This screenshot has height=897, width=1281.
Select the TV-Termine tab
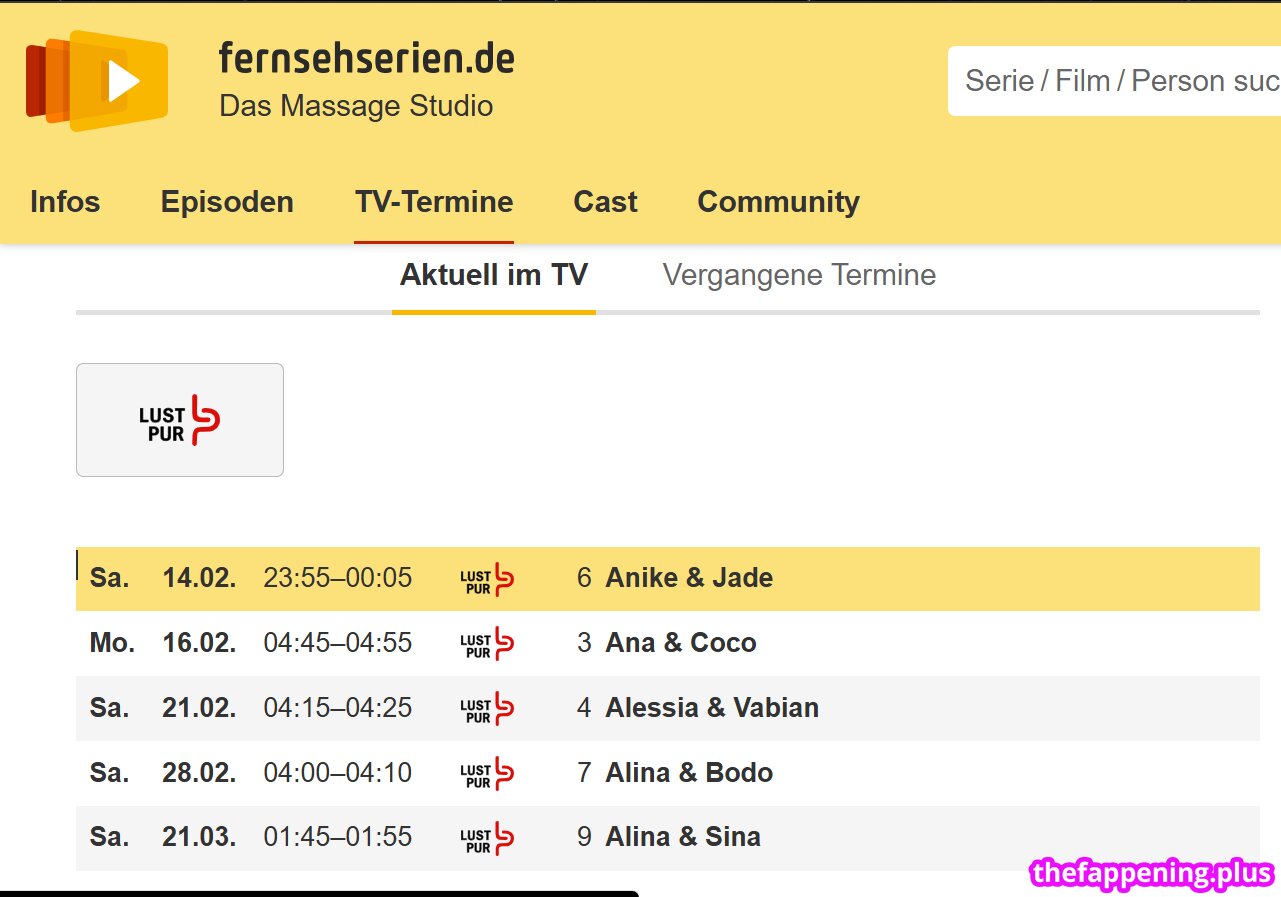tap(434, 202)
